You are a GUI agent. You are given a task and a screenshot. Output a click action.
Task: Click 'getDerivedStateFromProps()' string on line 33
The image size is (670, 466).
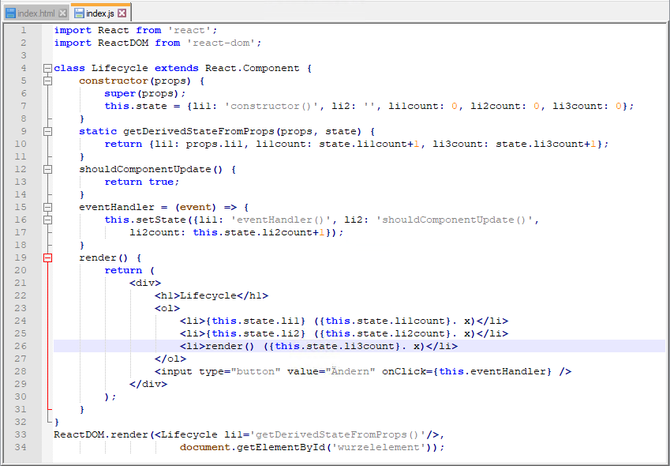[338, 434]
